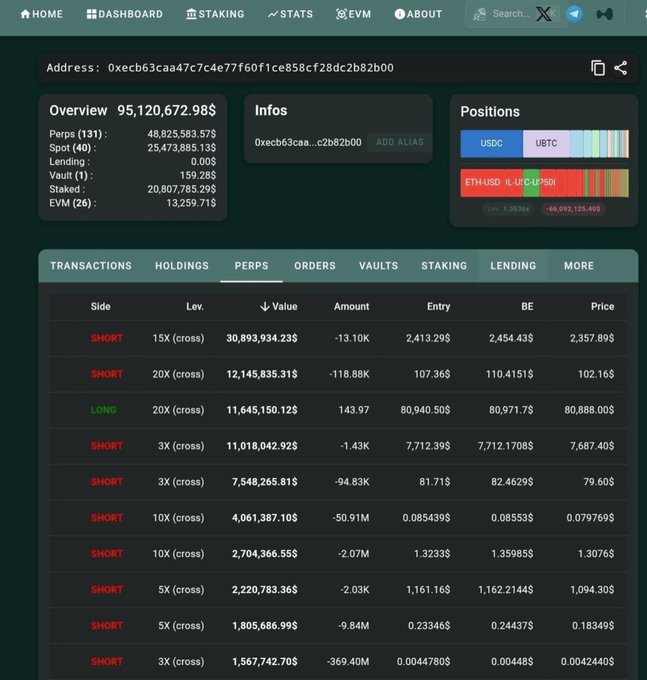Open the STATS nav item
This screenshot has height=680, width=647.
coord(290,14)
